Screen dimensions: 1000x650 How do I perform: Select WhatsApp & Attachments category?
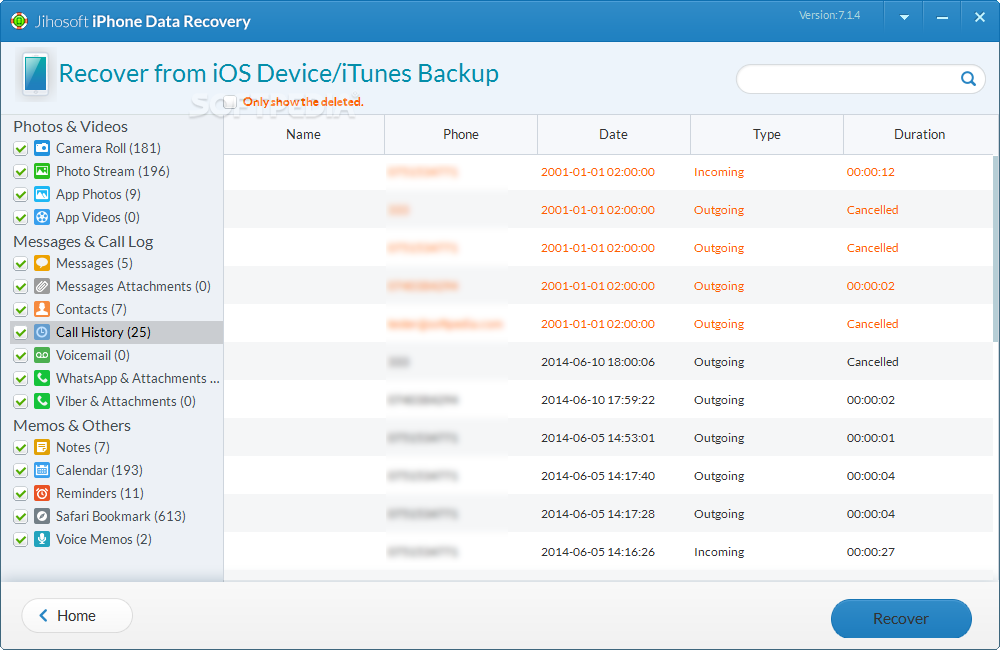(138, 378)
